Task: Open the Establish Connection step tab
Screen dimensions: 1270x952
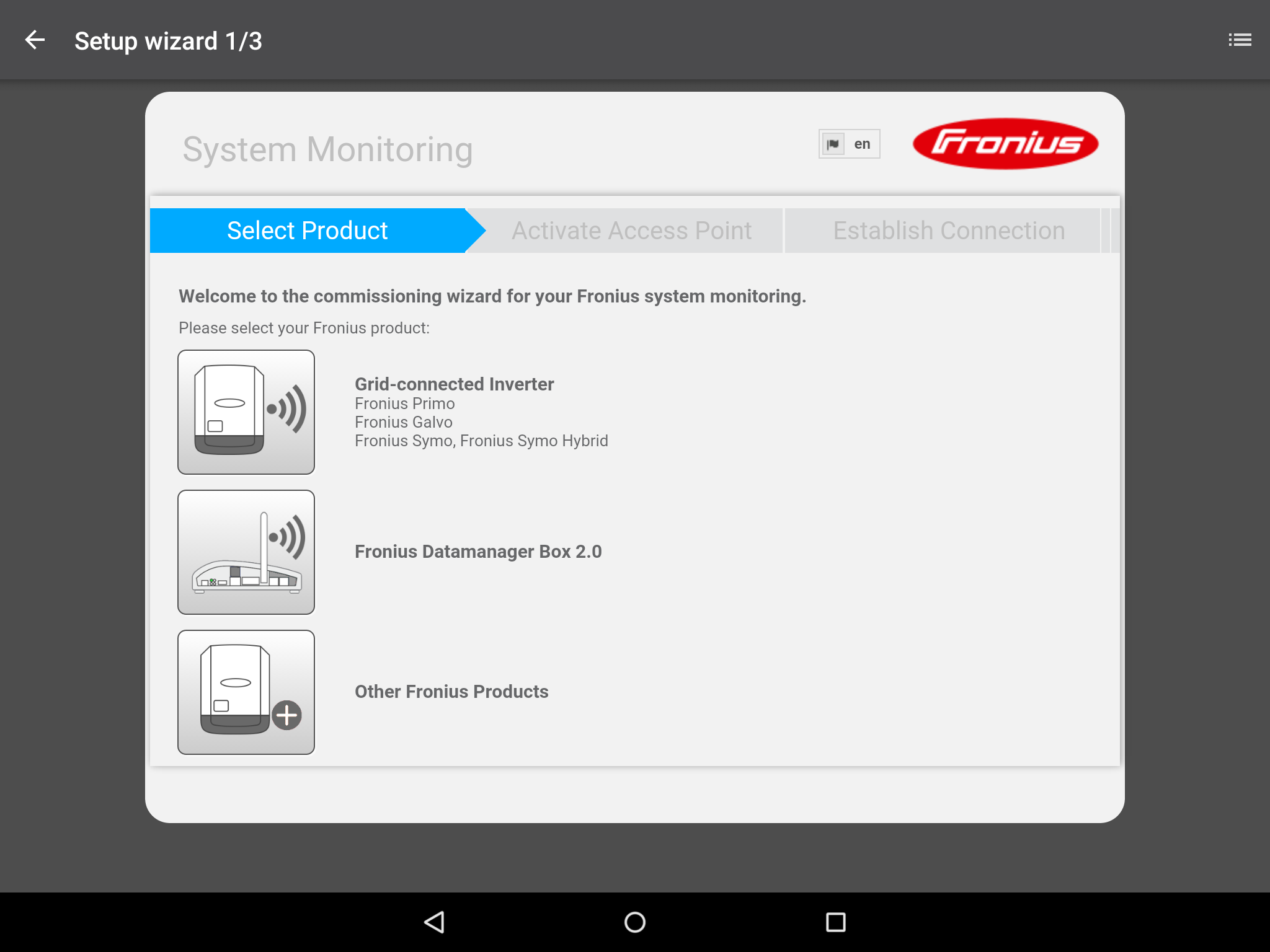Action: tap(949, 231)
